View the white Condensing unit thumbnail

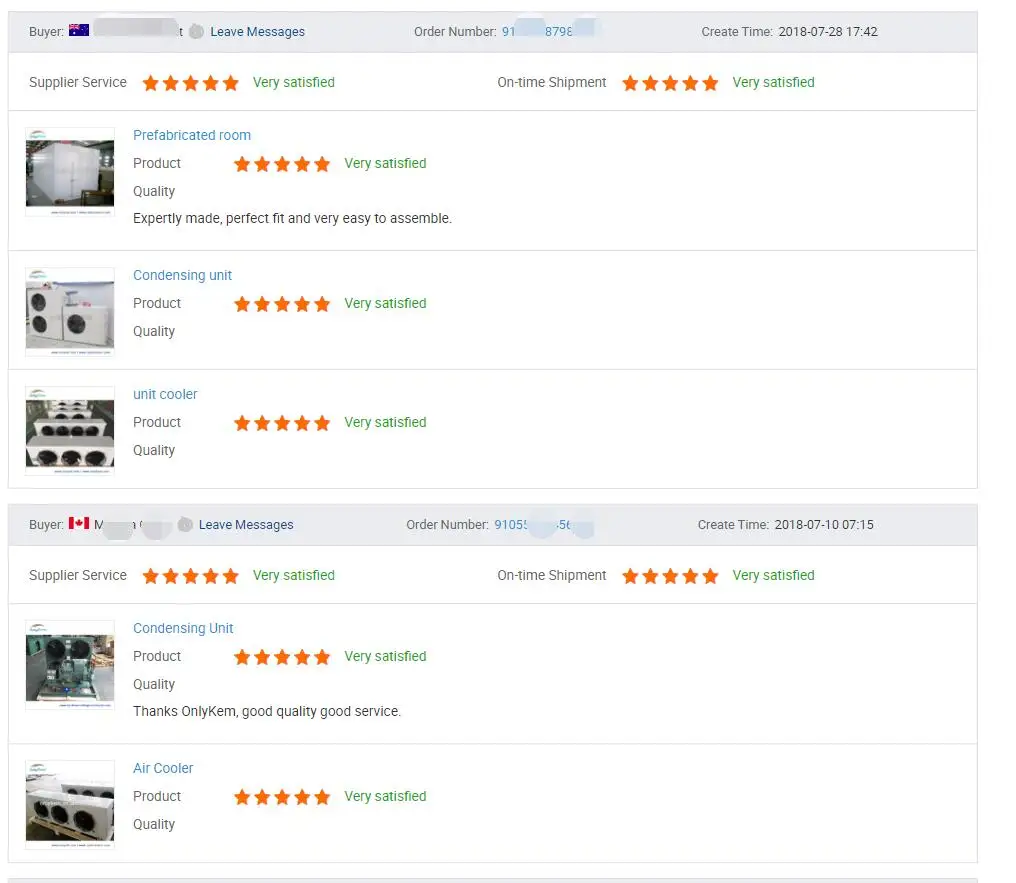70,312
